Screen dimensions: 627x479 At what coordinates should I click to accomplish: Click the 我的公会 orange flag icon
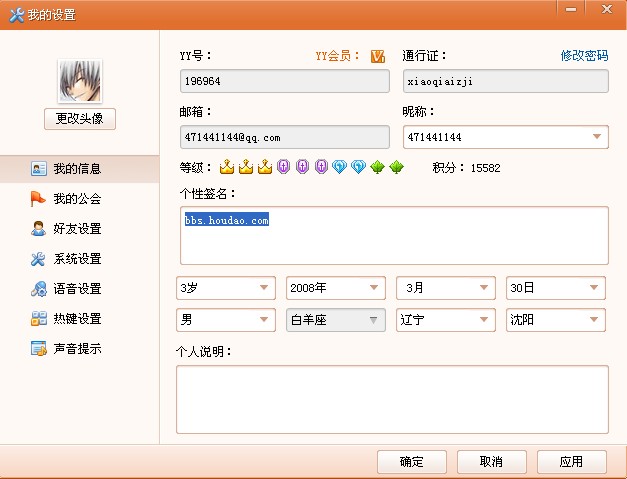[38, 199]
